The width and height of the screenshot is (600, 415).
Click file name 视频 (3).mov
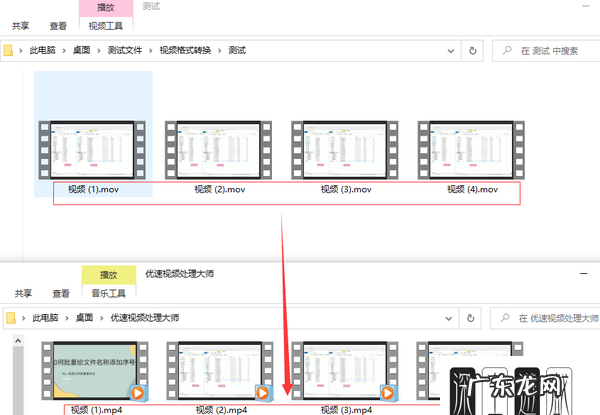click(346, 189)
